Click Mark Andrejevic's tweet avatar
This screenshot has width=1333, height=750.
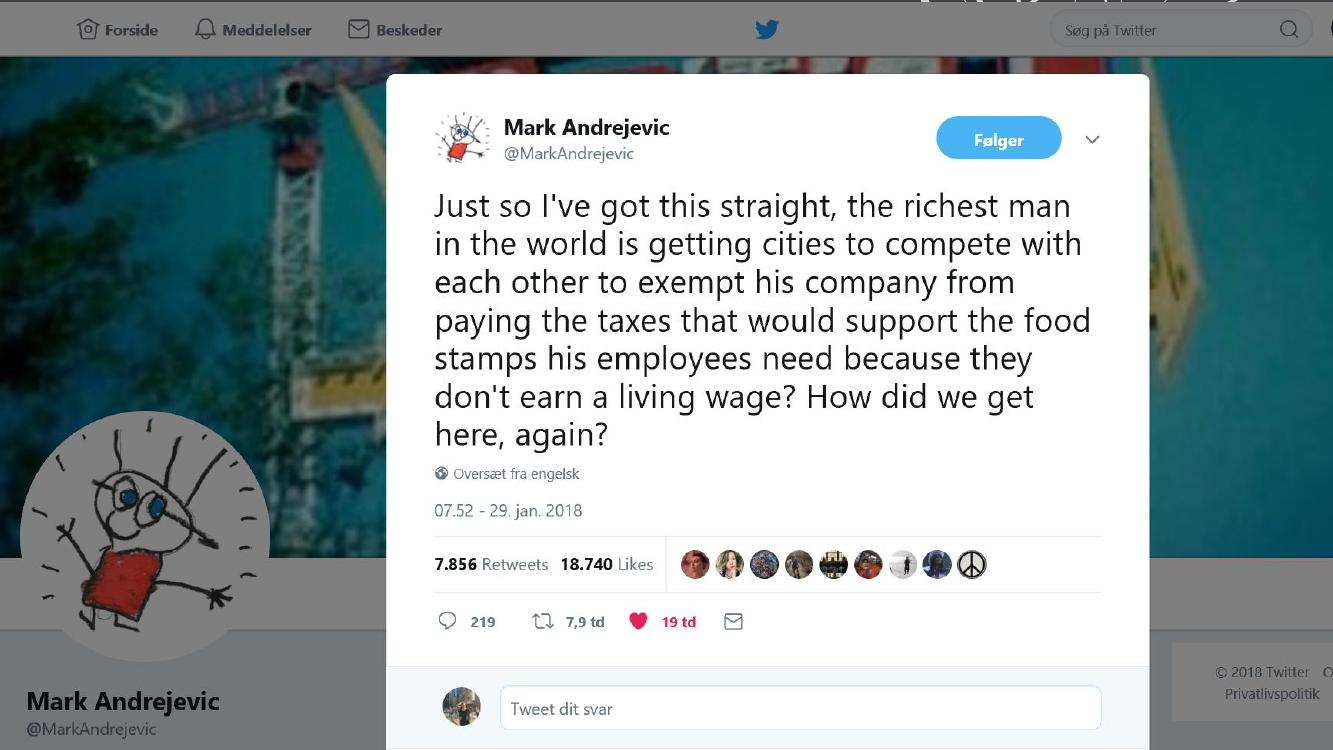coord(462,138)
